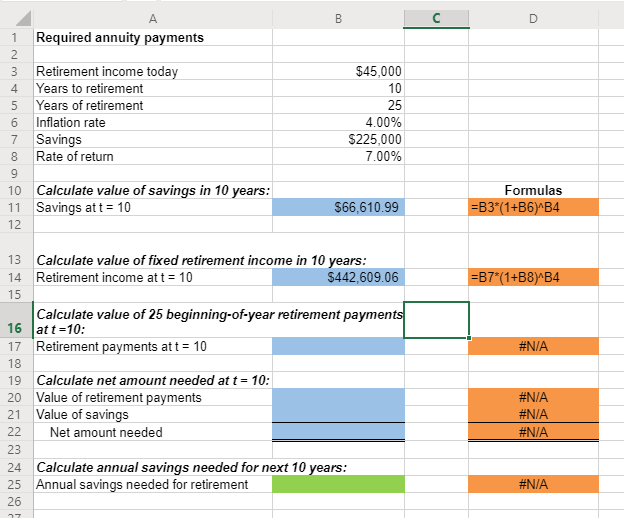Click 'Annual savings needed for retirement' label
Image resolution: width=624 pixels, height=518 pixels.
142,485
